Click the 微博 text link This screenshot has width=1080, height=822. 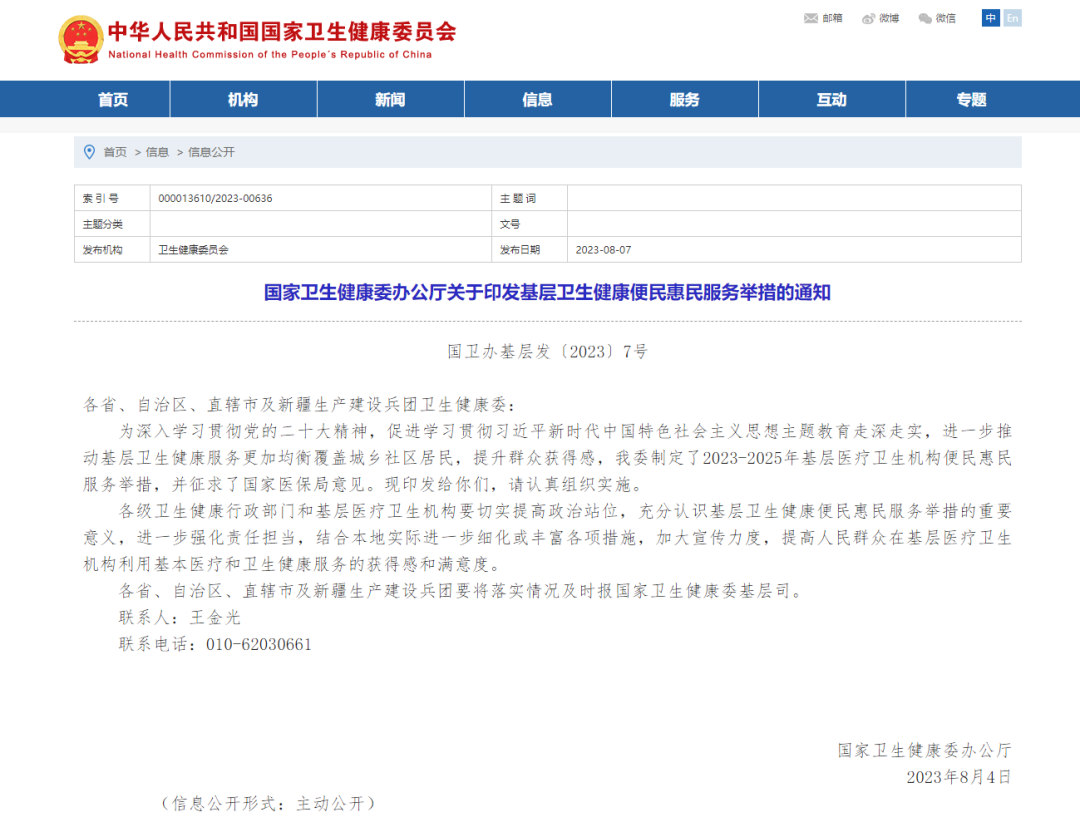pyautogui.click(x=889, y=18)
